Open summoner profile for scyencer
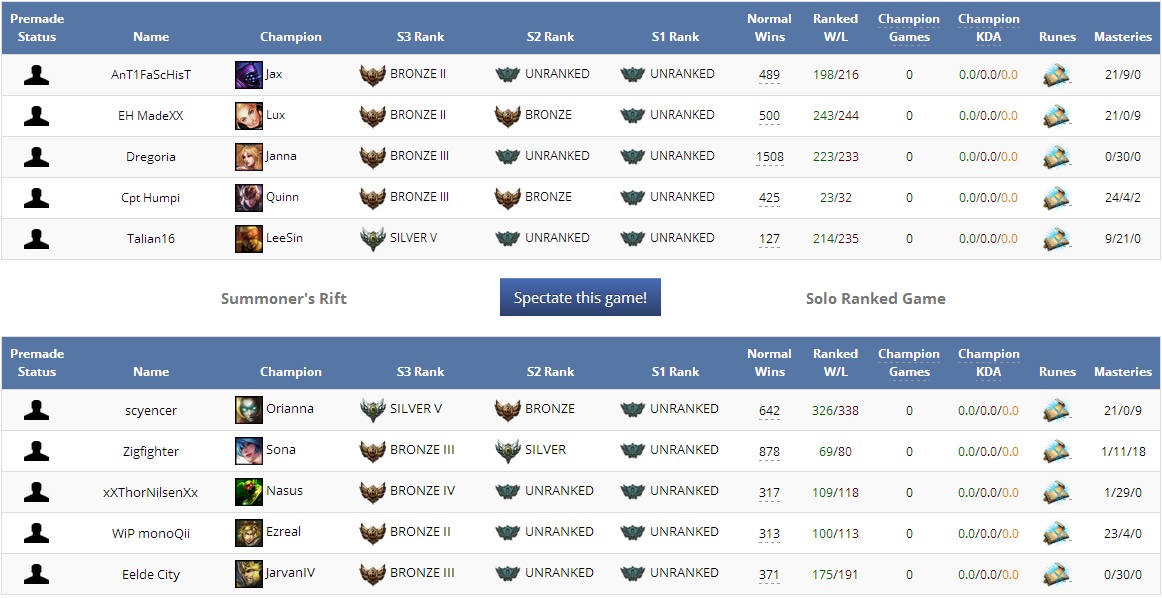Viewport: 1162px width, 598px height. coord(151,410)
